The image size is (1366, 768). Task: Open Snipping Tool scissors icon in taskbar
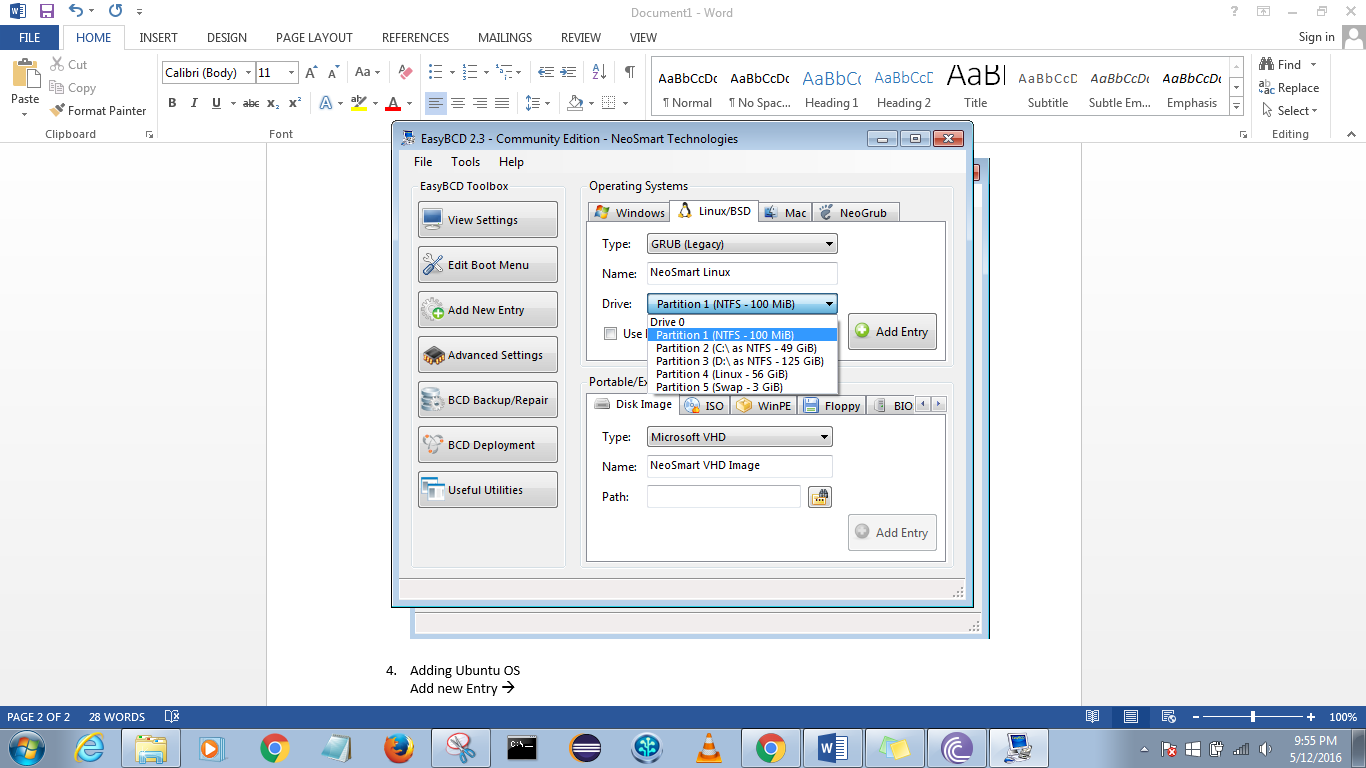coord(460,748)
